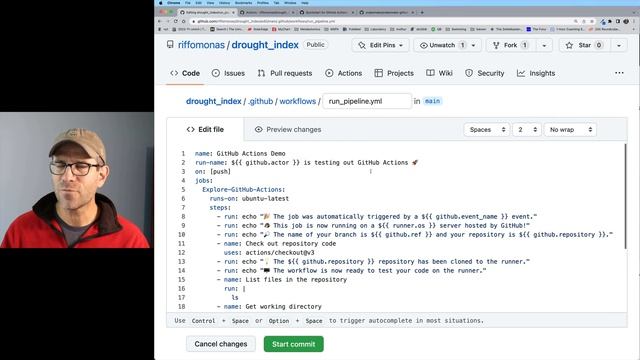Click the Security tab's shield icon
640x360 pixels.
pos(469,73)
